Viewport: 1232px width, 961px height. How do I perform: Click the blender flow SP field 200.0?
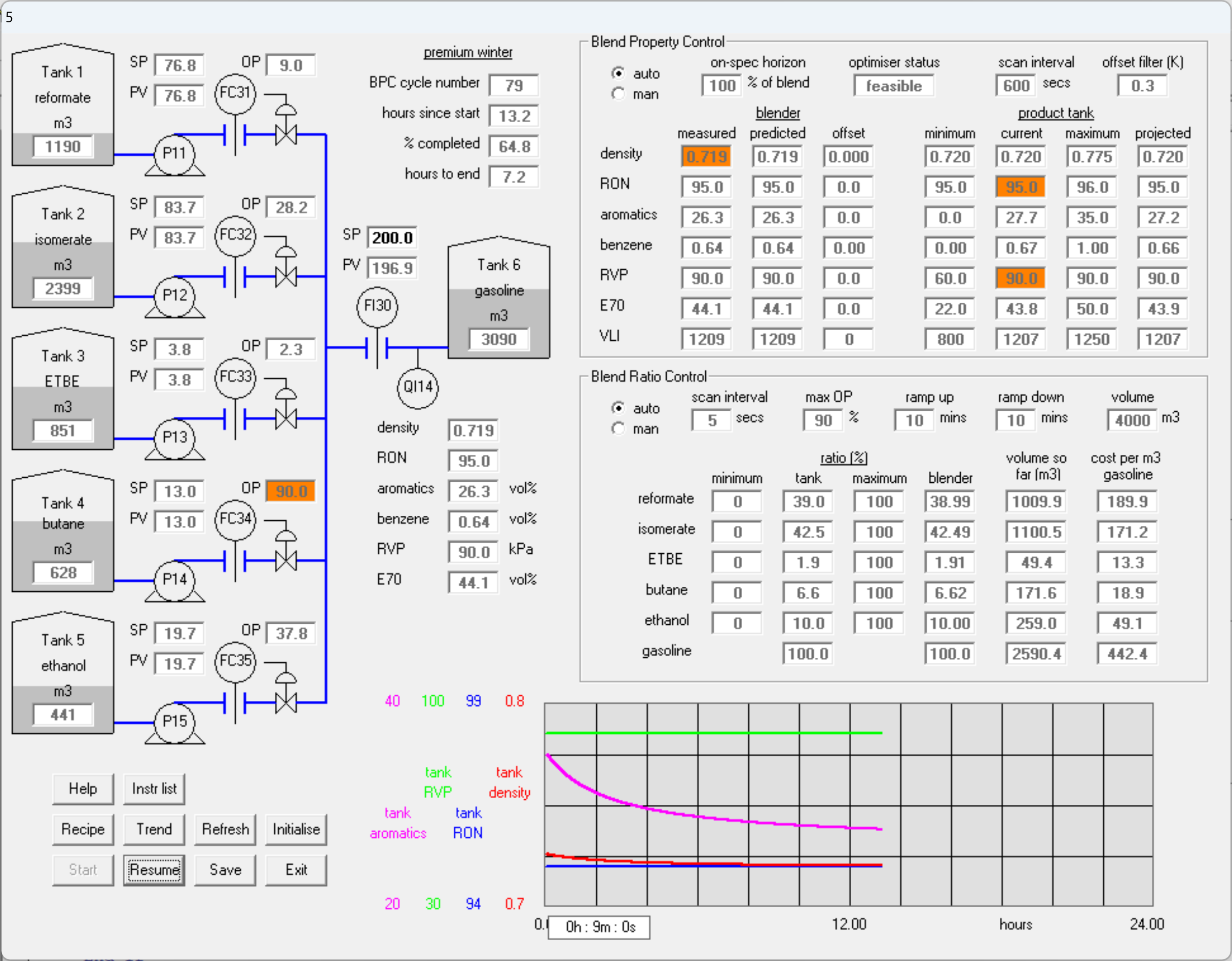392,238
